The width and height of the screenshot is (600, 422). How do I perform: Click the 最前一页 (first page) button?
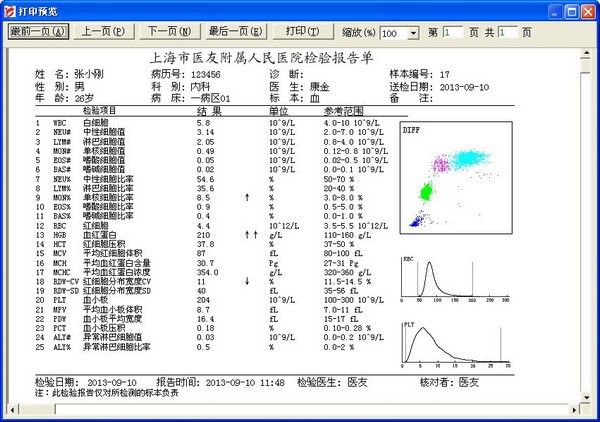tap(38, 32)
